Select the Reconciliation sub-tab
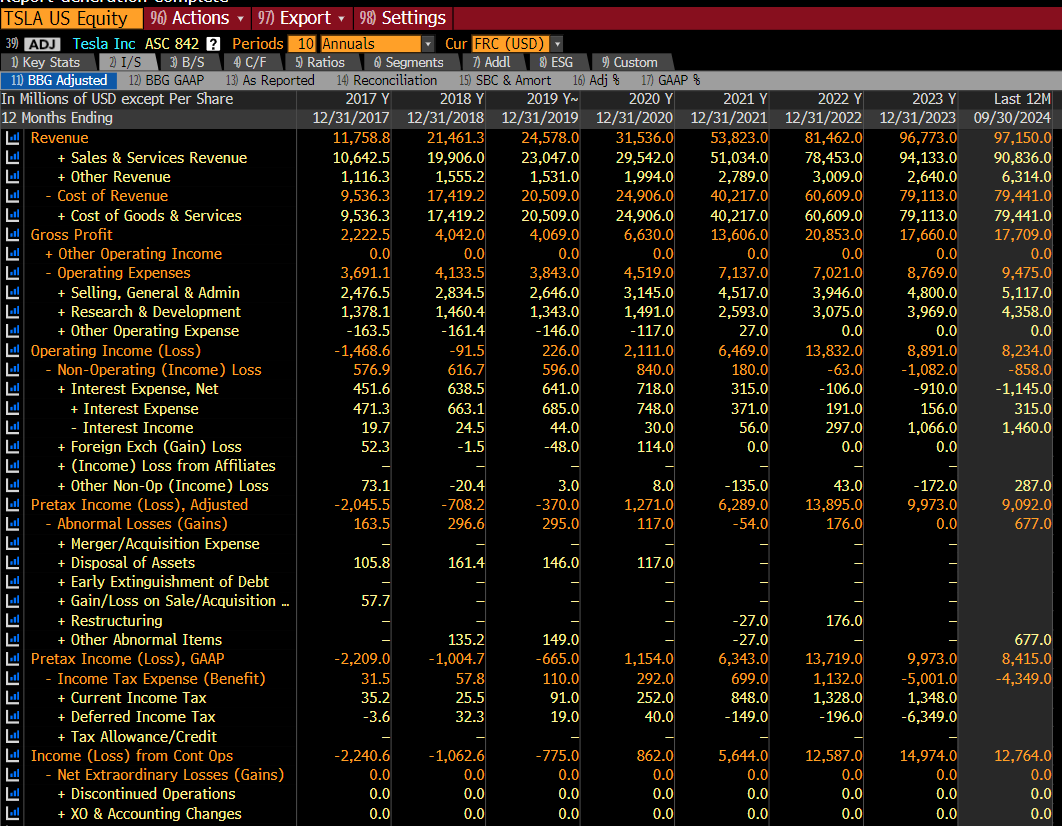 387,80
